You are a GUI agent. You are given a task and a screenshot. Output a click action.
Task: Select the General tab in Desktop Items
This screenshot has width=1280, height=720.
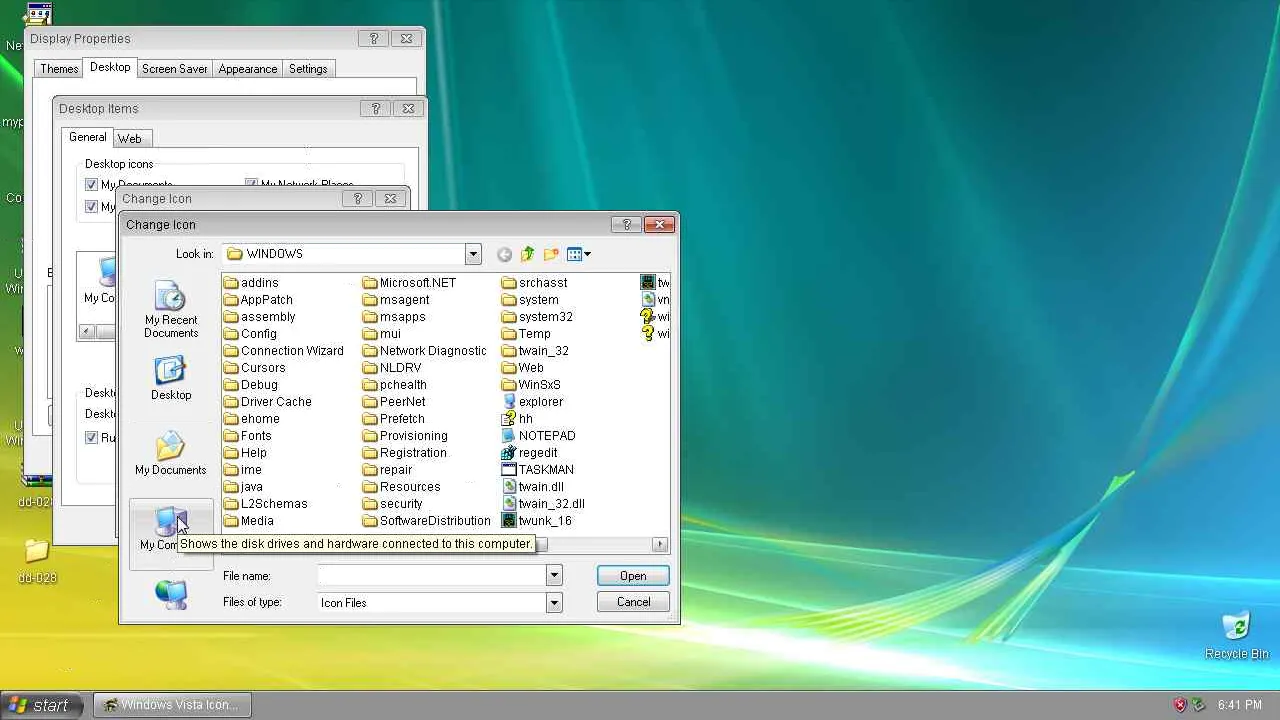(x=88, y=137)
